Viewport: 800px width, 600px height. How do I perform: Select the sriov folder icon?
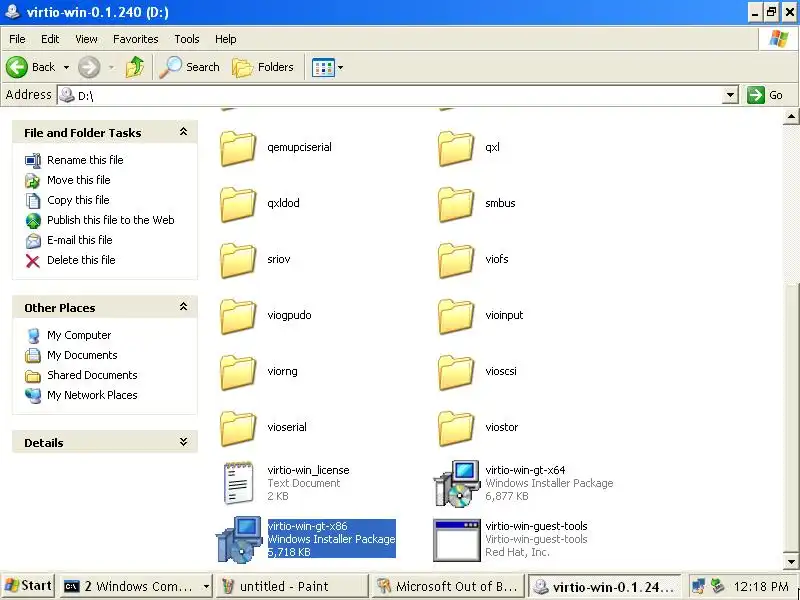point(238,260)
